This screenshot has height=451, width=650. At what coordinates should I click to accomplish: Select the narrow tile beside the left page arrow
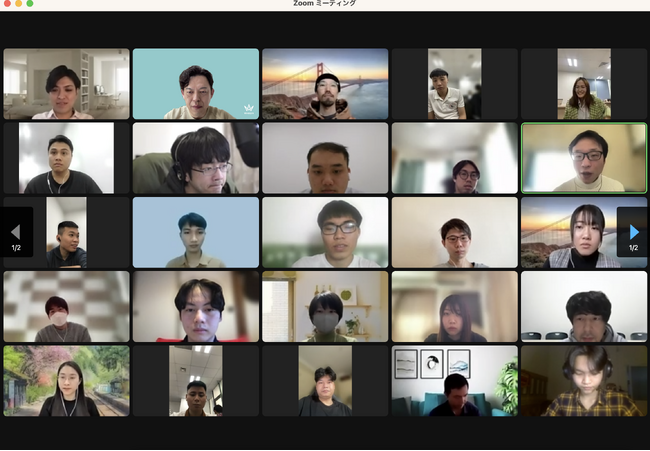66,232
